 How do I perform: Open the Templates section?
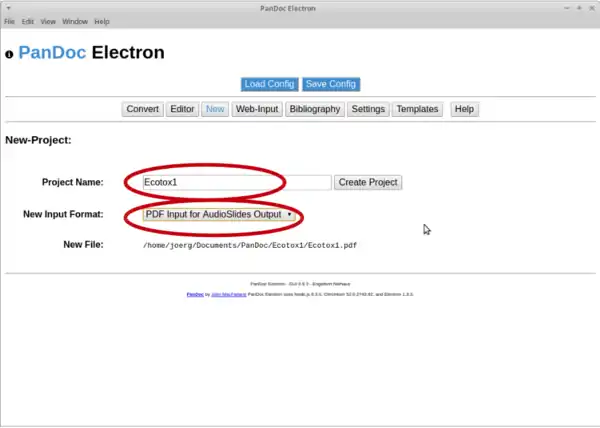point(417,109)
